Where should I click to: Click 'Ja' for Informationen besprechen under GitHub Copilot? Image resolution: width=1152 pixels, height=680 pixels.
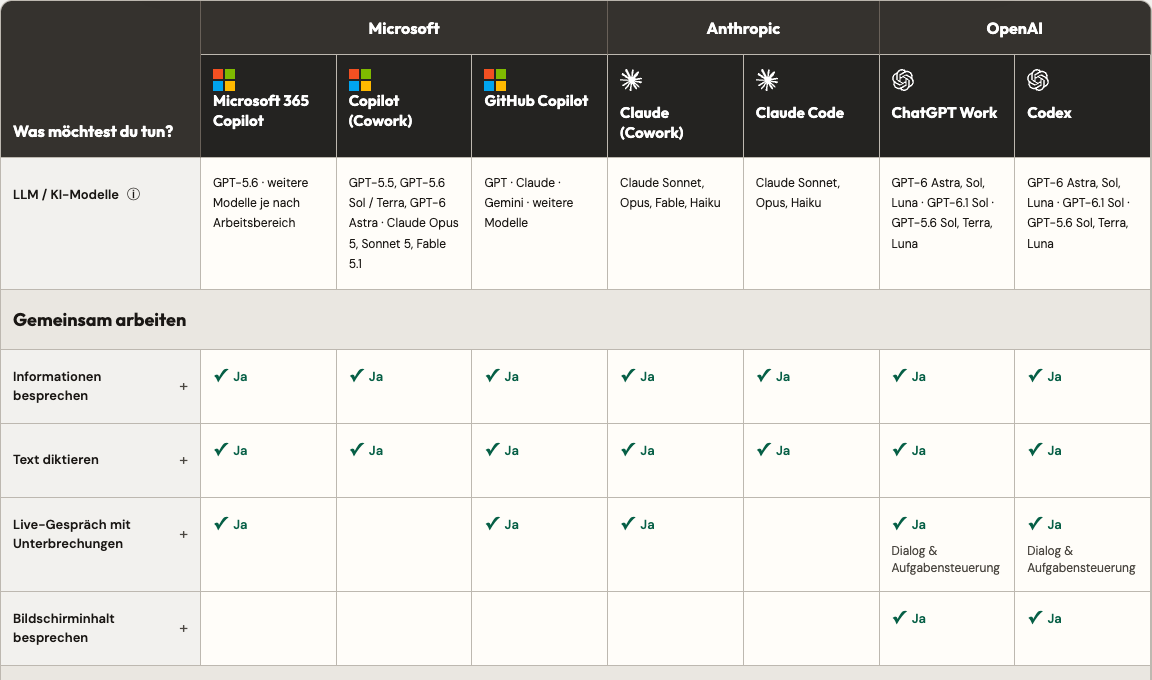pyautogui.click(x=511, y=377)
